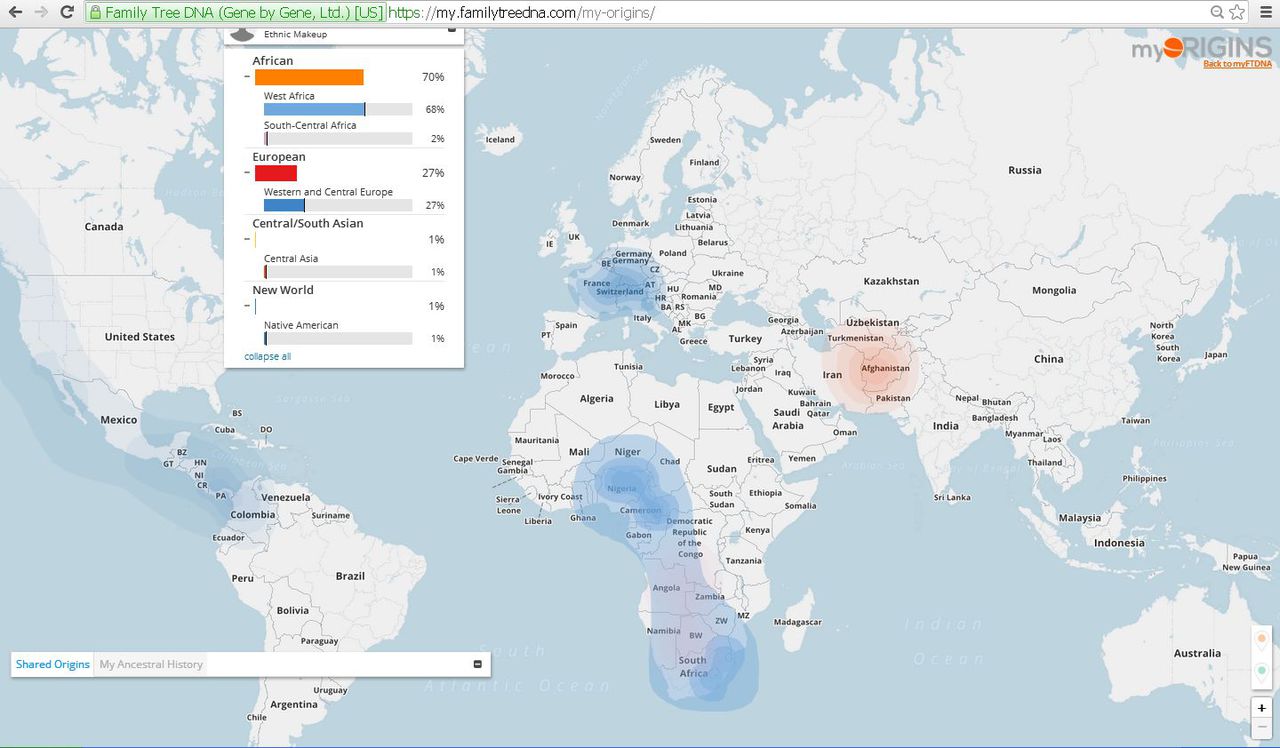
Task: Reload the page with the refresh icon
Action: click(x=67, y=13)
